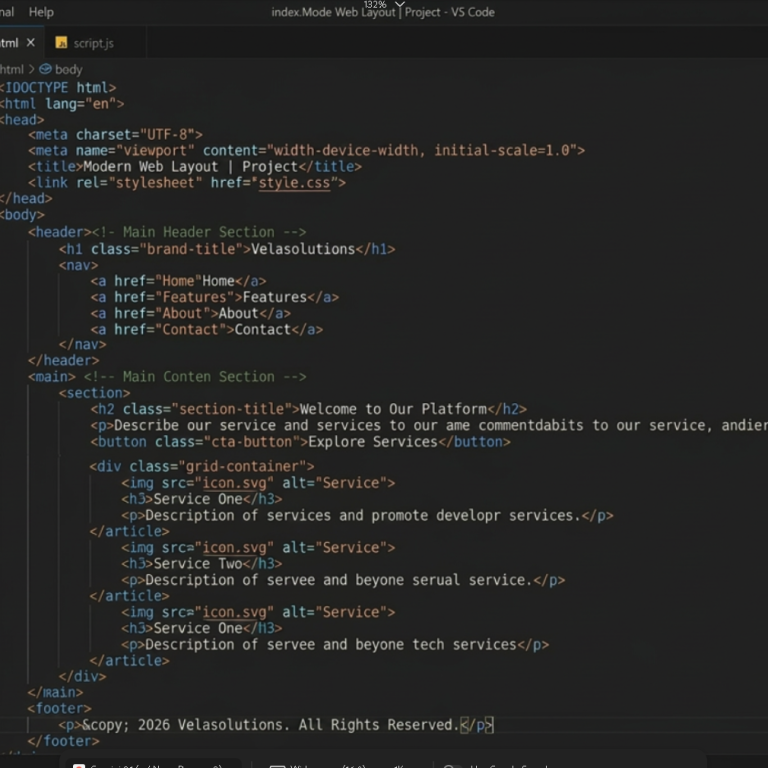Screen dimensions: 768x768
Task: Switch to the script.js tab
Action: coord(94,43)
